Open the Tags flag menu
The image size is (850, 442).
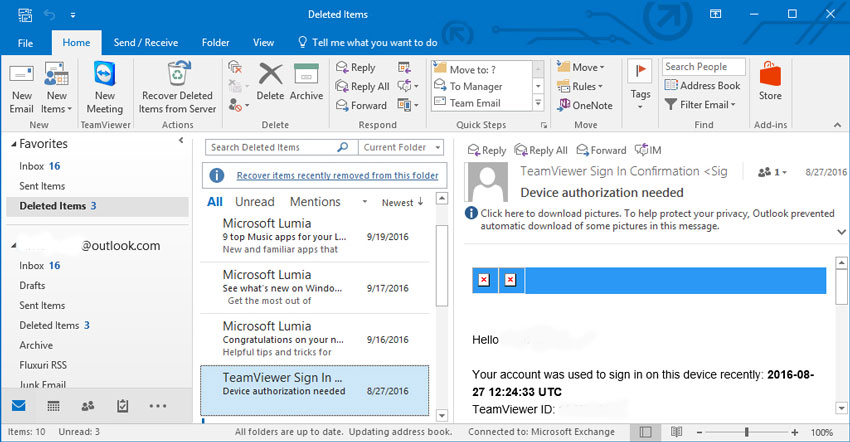point(640,85)
